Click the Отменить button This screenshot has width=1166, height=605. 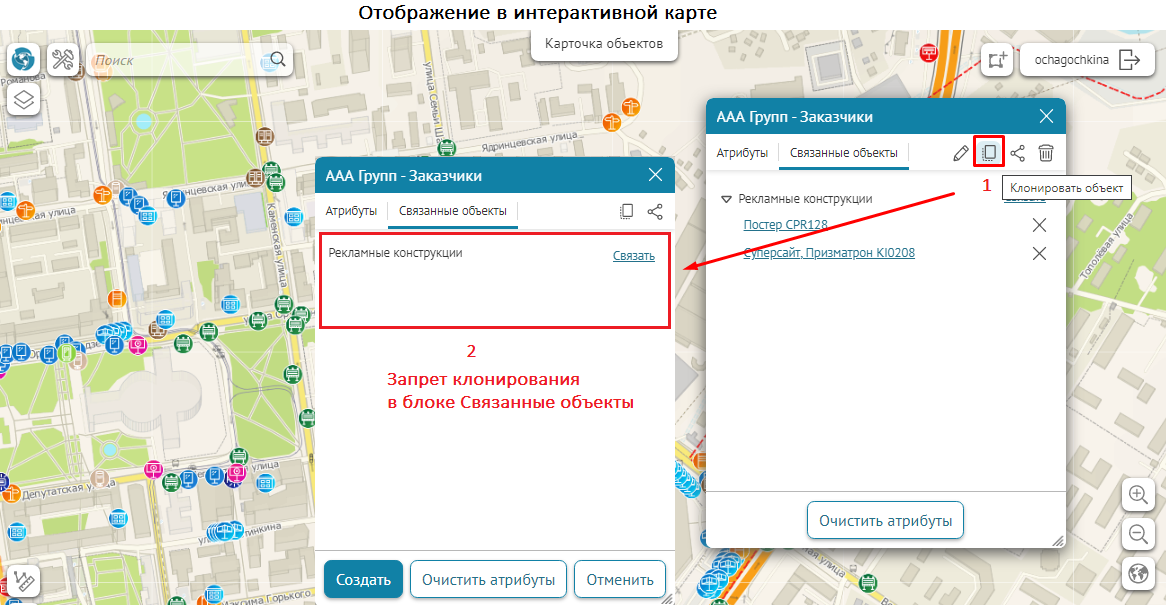(x=619, y=579)
